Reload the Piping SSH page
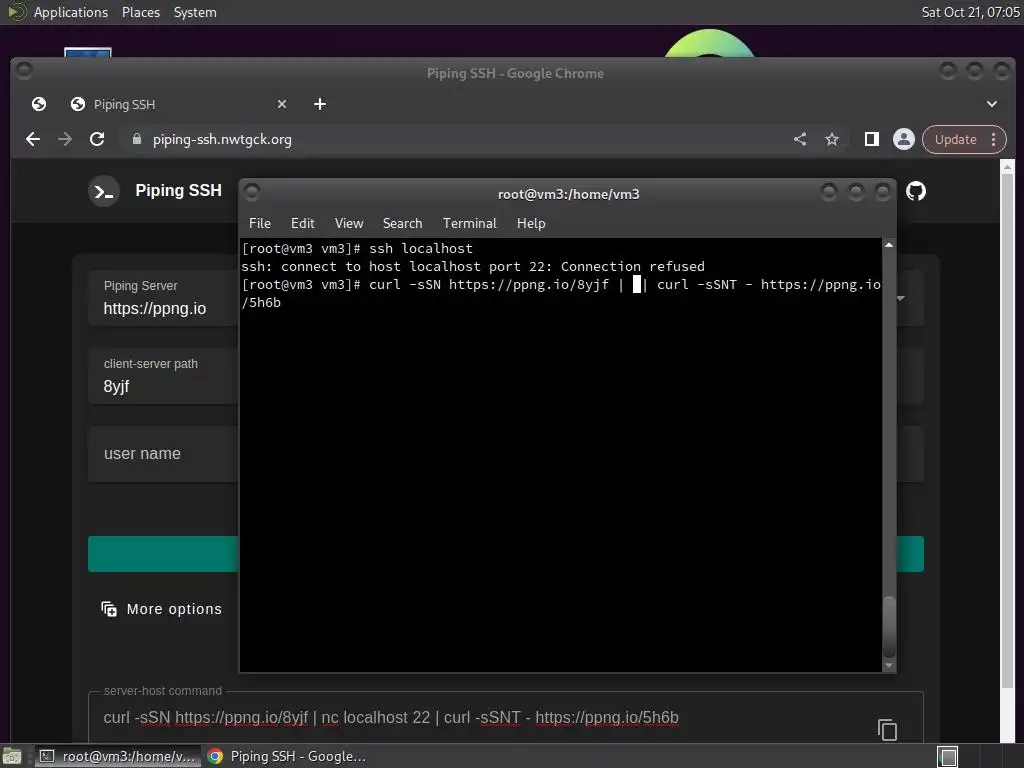The width and height of the screenshot is (1024, 768). tap(97, 139)
